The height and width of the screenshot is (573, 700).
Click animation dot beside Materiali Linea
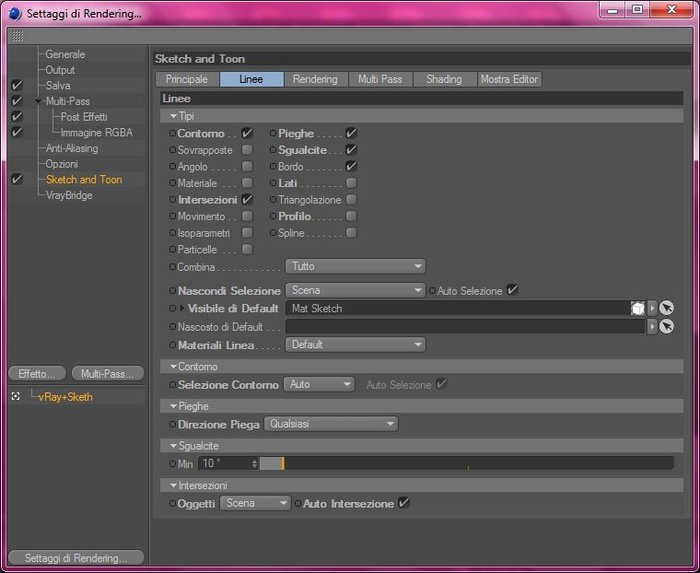point(172,345)
